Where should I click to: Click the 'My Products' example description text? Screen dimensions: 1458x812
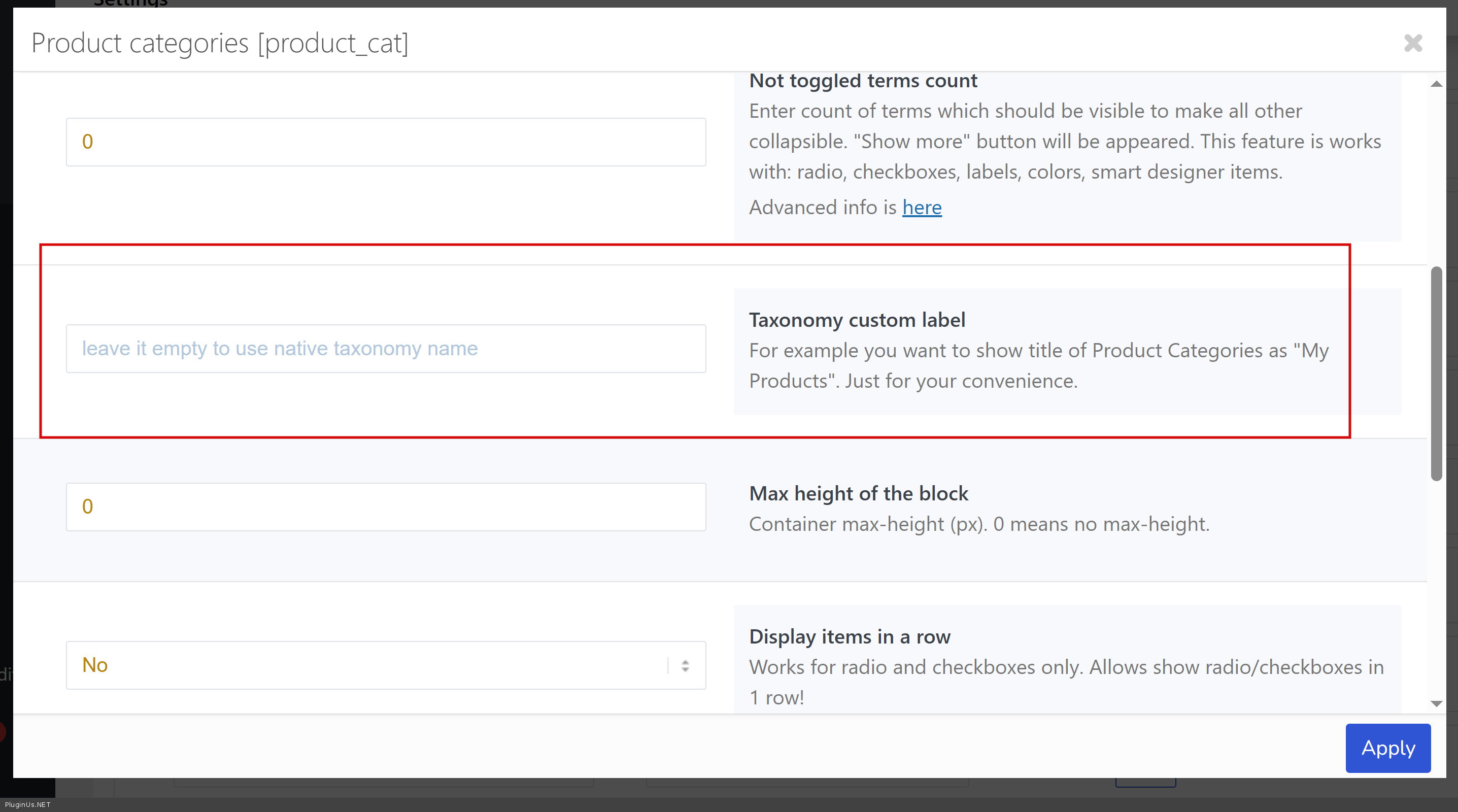click(x=1038, y=365)
